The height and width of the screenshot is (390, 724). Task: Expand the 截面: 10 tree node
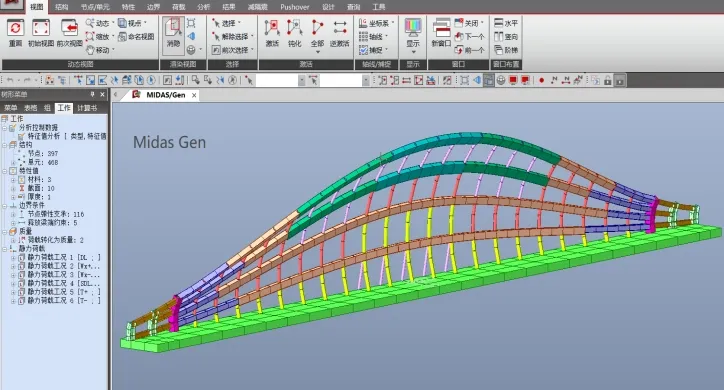click(13, 188)
